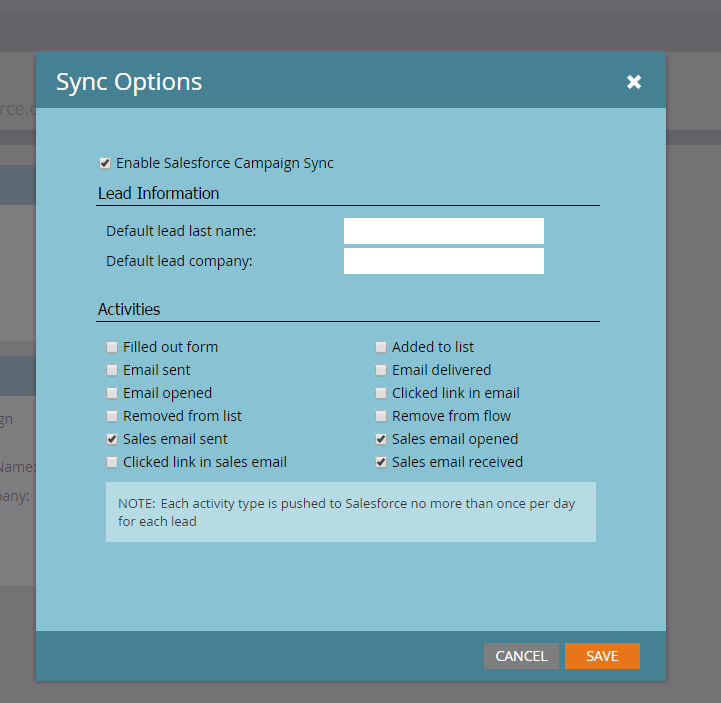
Task: Click the Default lead company field
Action: coord(443,261)
